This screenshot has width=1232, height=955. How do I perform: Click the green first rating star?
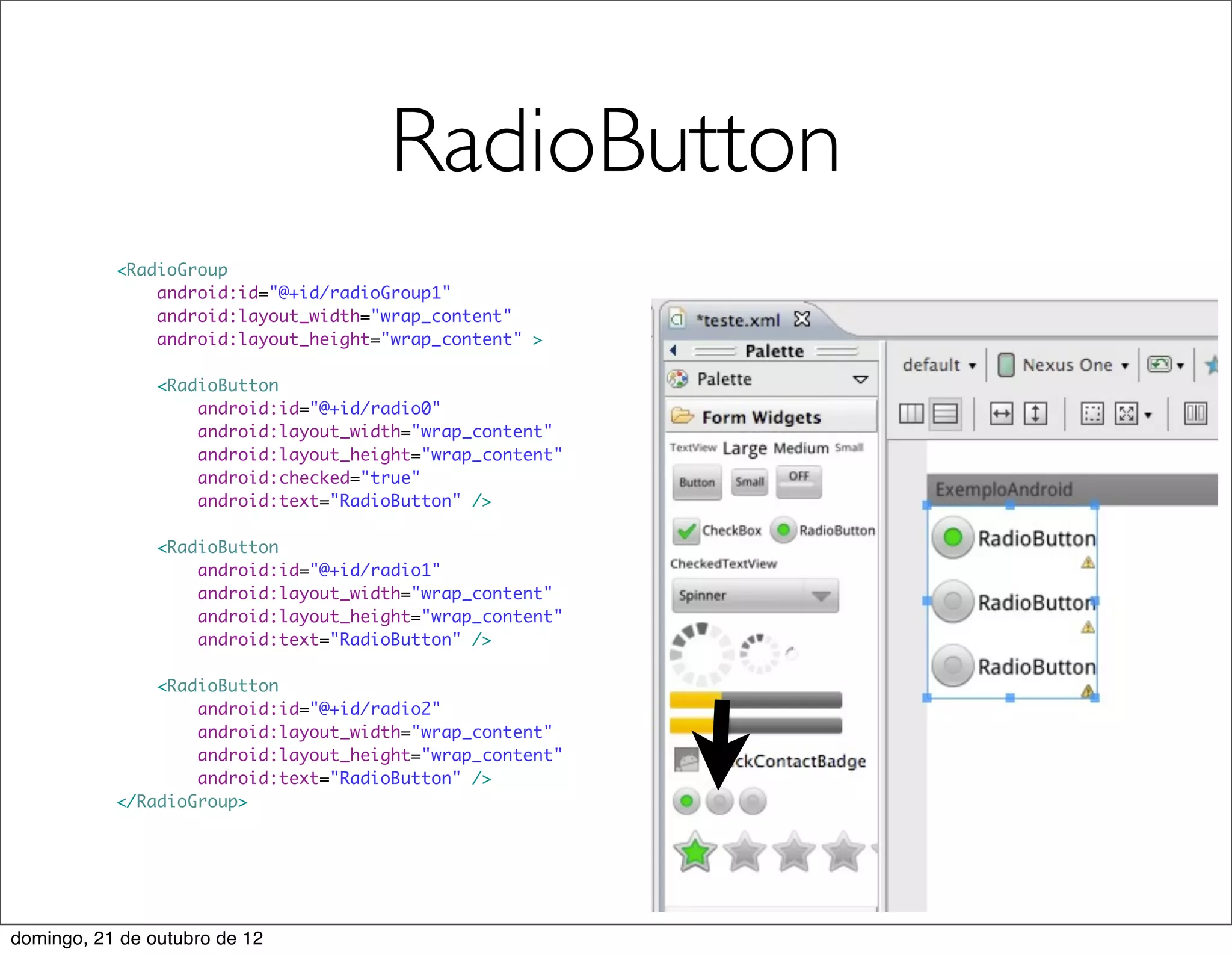(x=695, y=851)
